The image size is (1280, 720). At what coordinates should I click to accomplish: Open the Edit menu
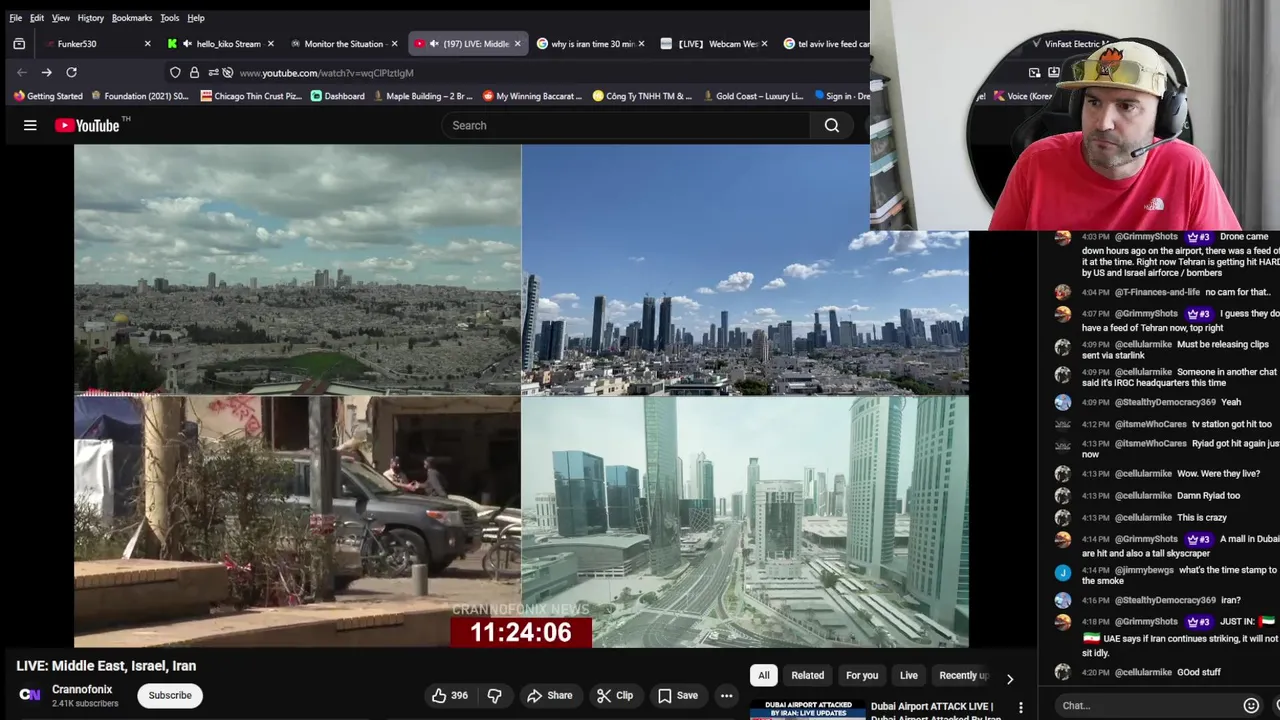37,18
